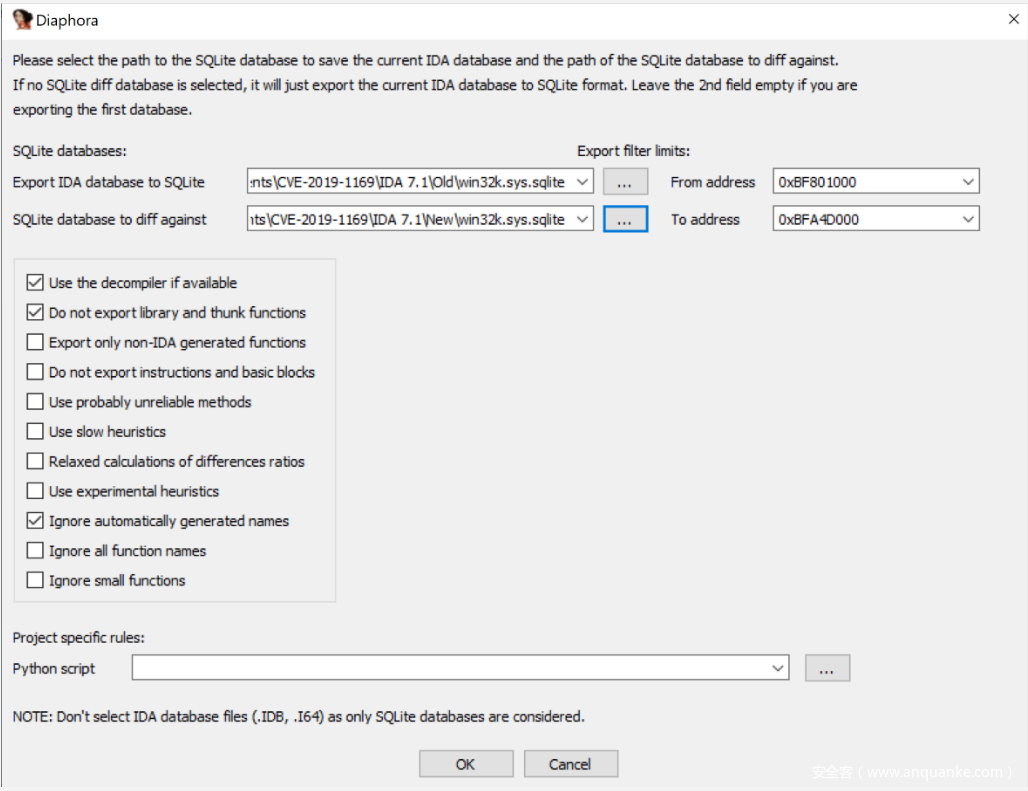Click the Diaphora title bar icon

[22, 20]
